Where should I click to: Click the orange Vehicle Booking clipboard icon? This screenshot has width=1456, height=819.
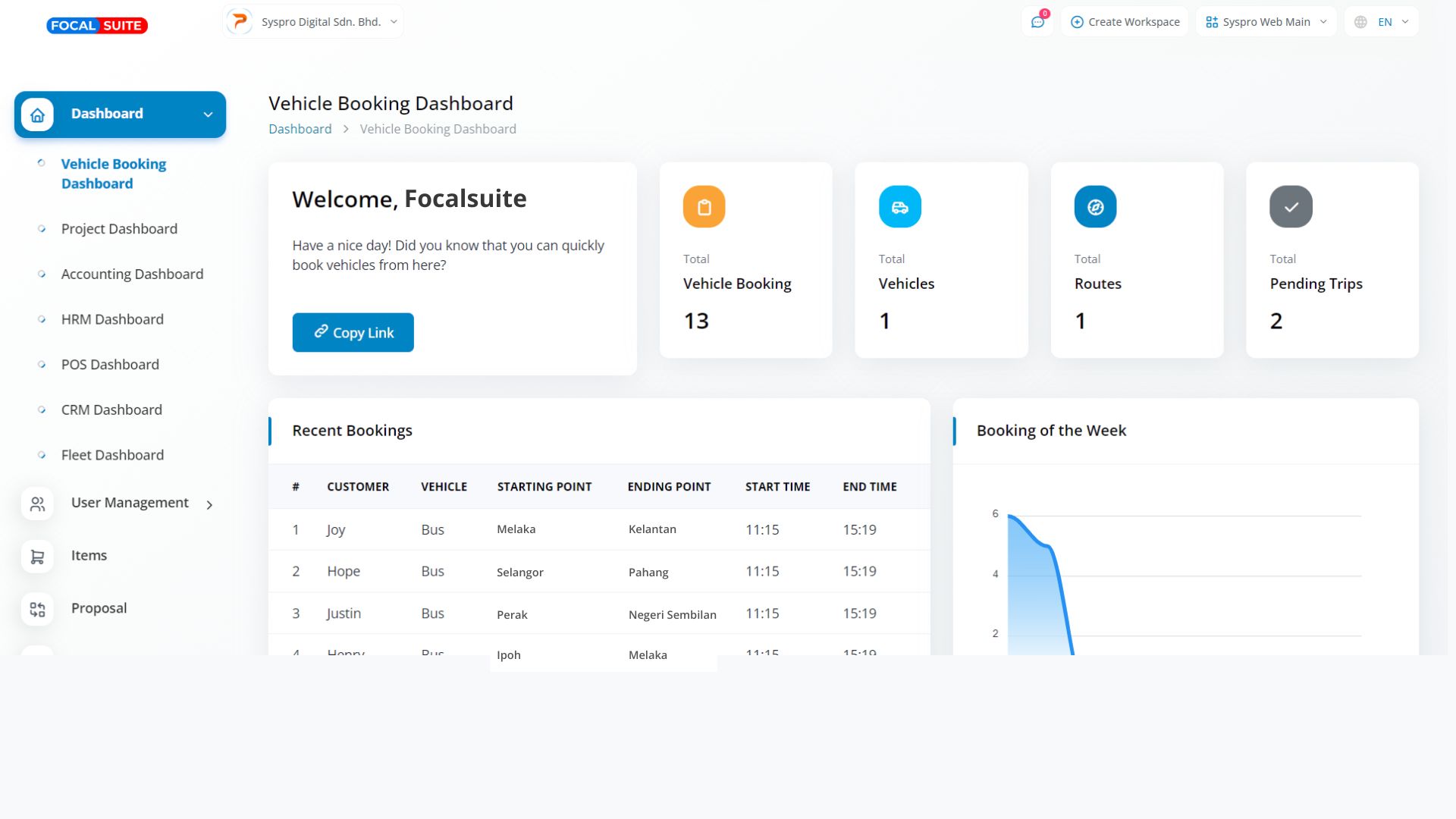pos(704,207)
